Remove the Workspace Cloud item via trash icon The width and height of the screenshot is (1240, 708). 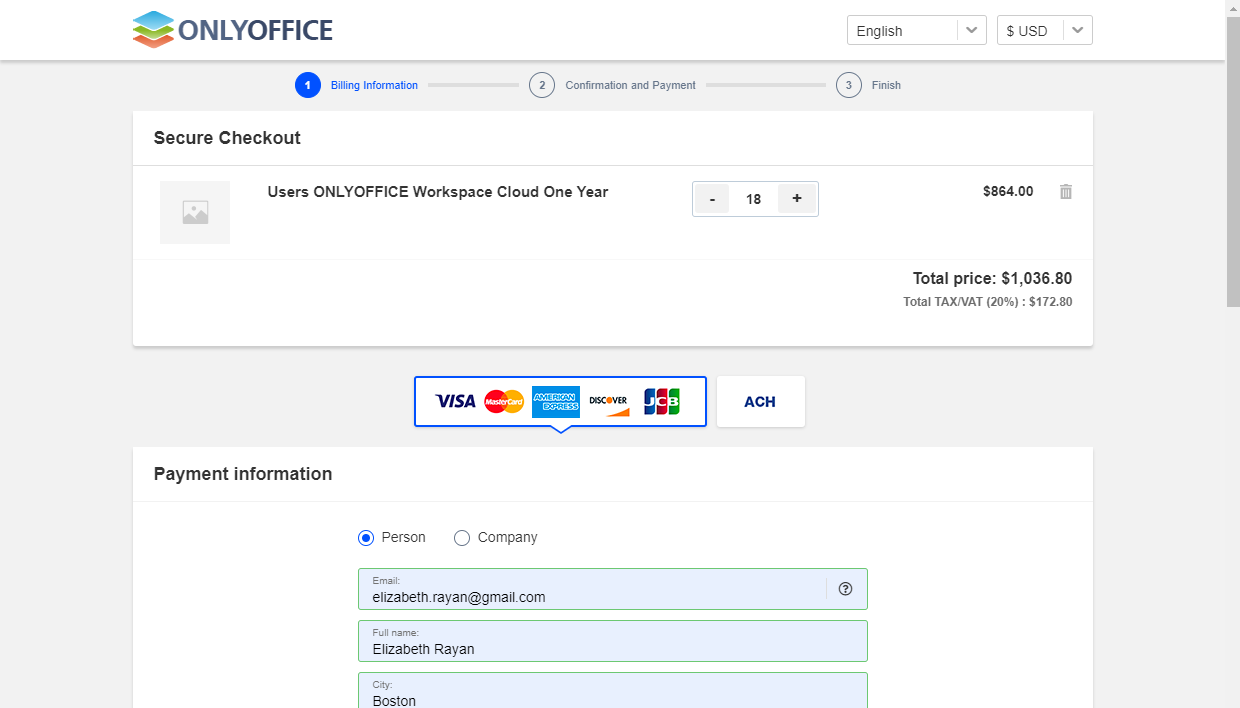coord(1066,190)
